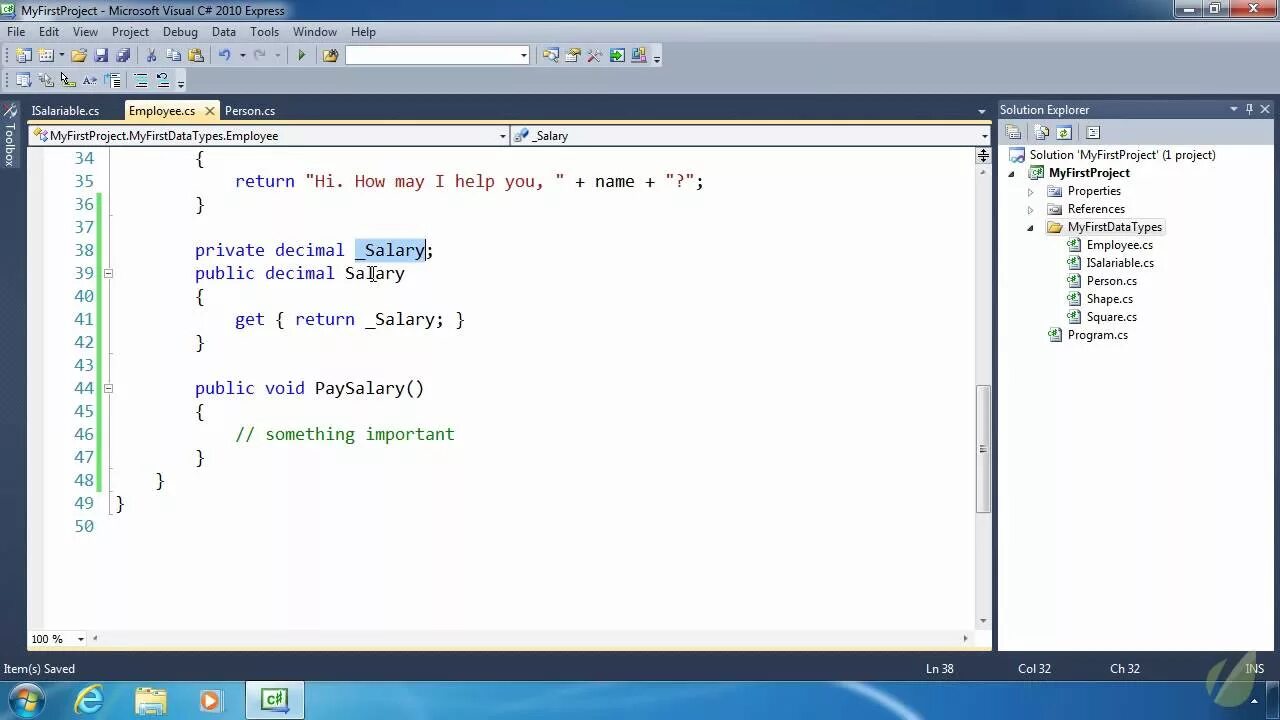Undo the last edit with the toolbar arrow

click(x=225, y=56)
